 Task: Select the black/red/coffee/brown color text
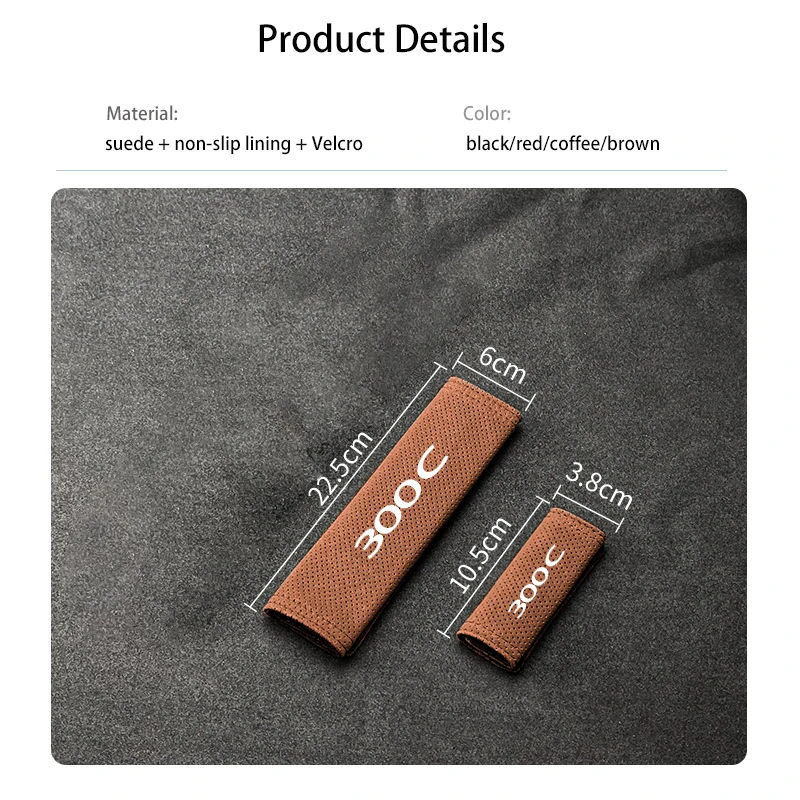[x=563, y=143]
